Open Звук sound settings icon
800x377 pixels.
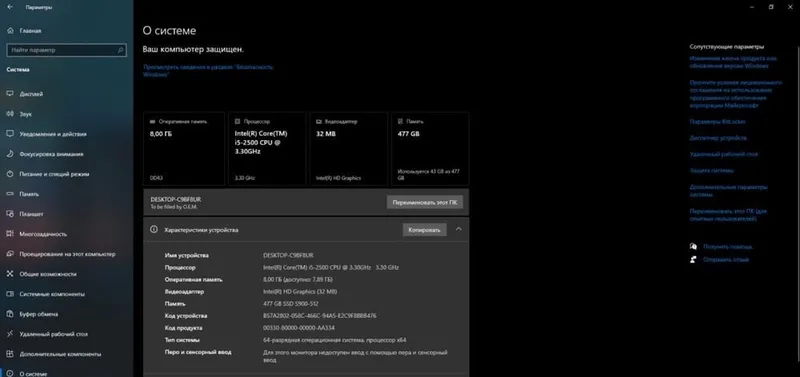(10, 114)
